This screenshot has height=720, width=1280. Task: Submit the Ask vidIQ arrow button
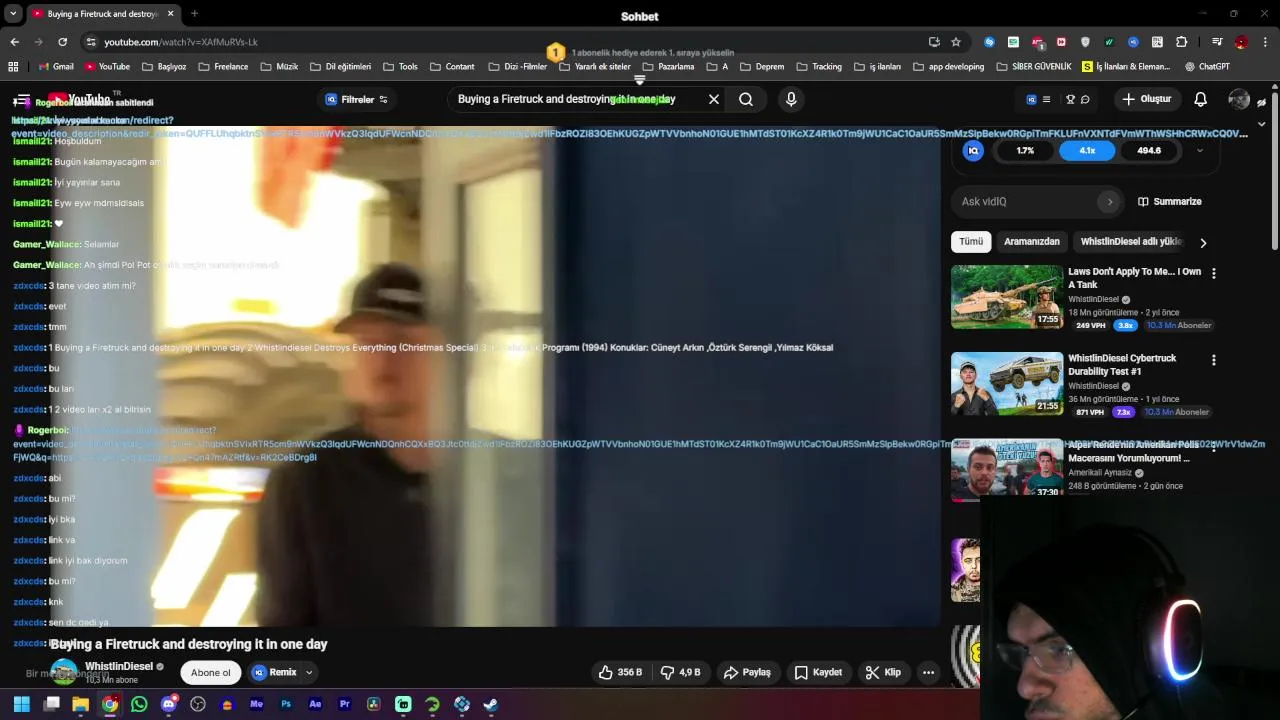[x=1109, y=201]
